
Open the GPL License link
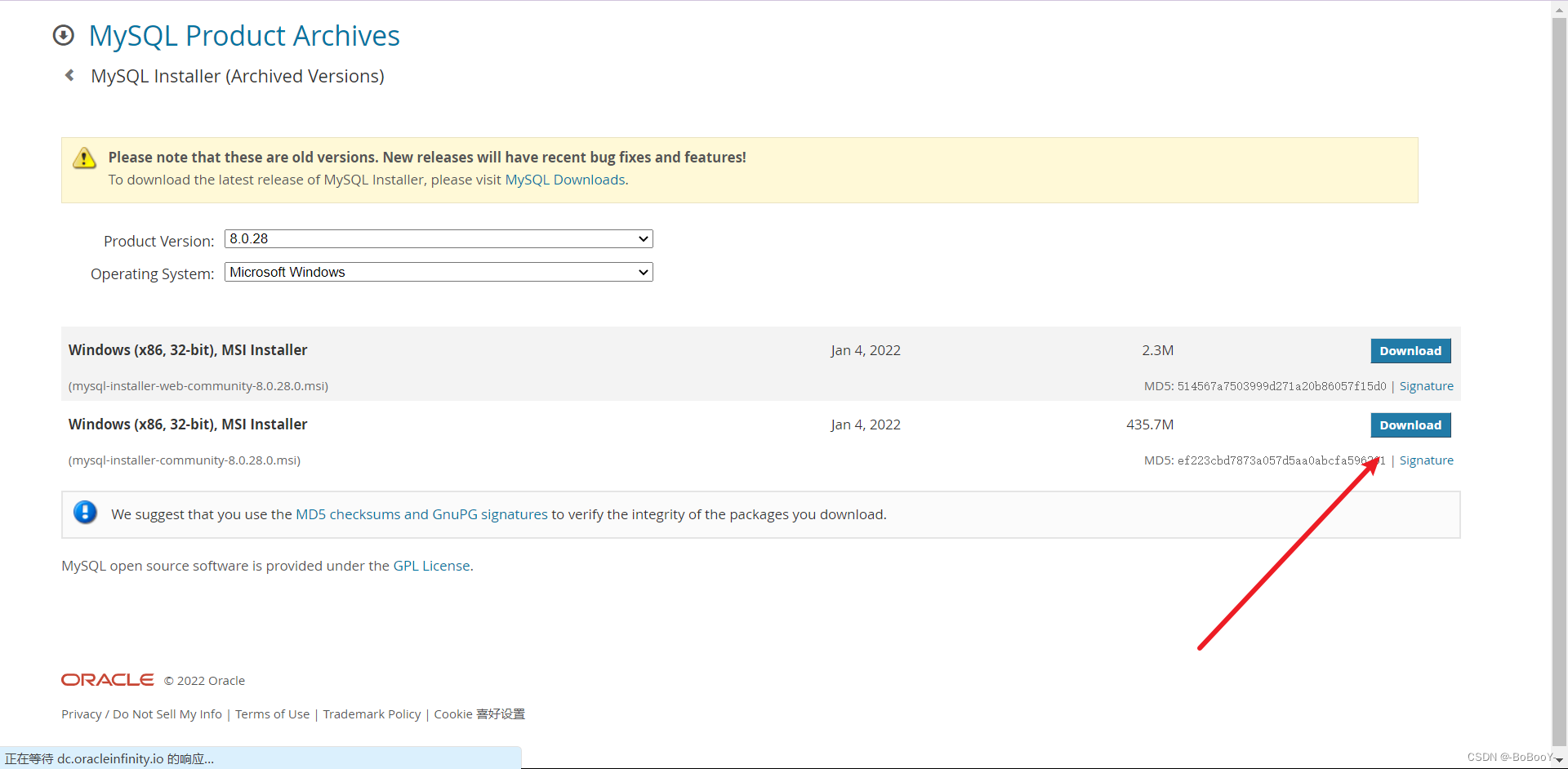432,566
